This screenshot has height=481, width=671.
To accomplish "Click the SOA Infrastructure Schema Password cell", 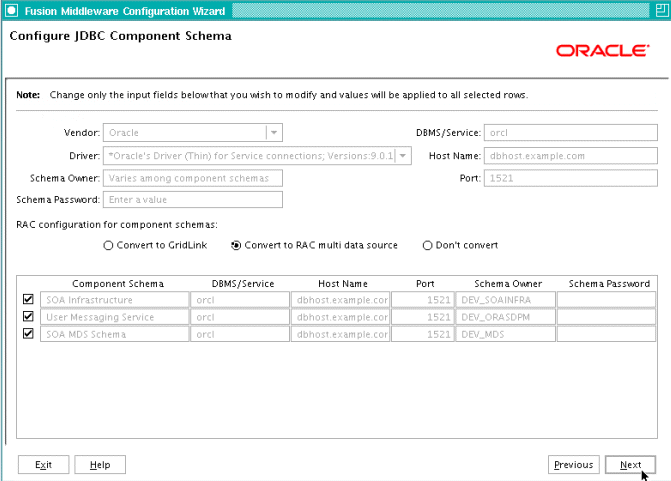I will tap(606, 300).
